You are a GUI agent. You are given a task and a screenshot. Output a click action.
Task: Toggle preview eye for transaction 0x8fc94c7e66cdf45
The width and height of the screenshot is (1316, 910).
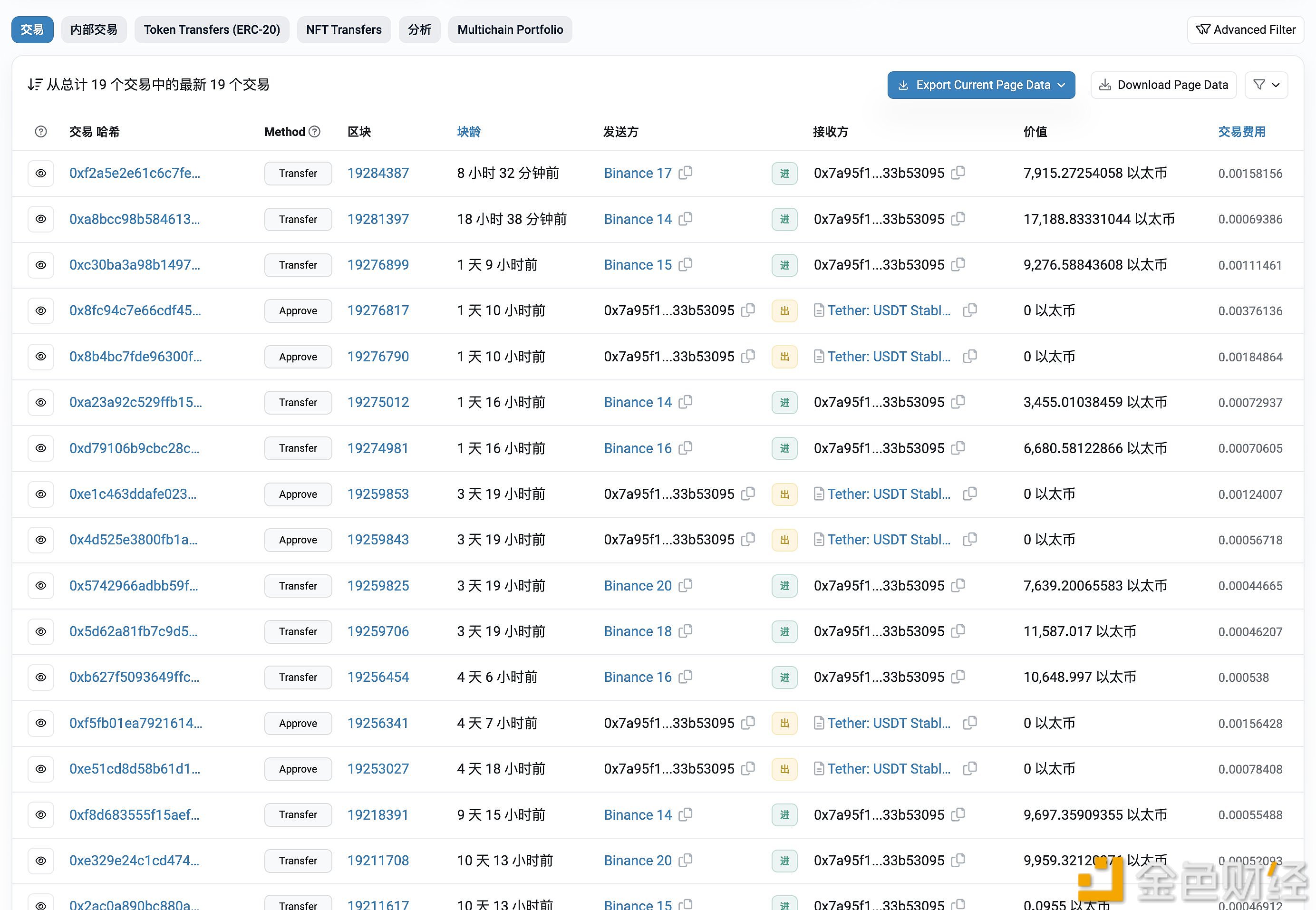[x=40, y=311]
